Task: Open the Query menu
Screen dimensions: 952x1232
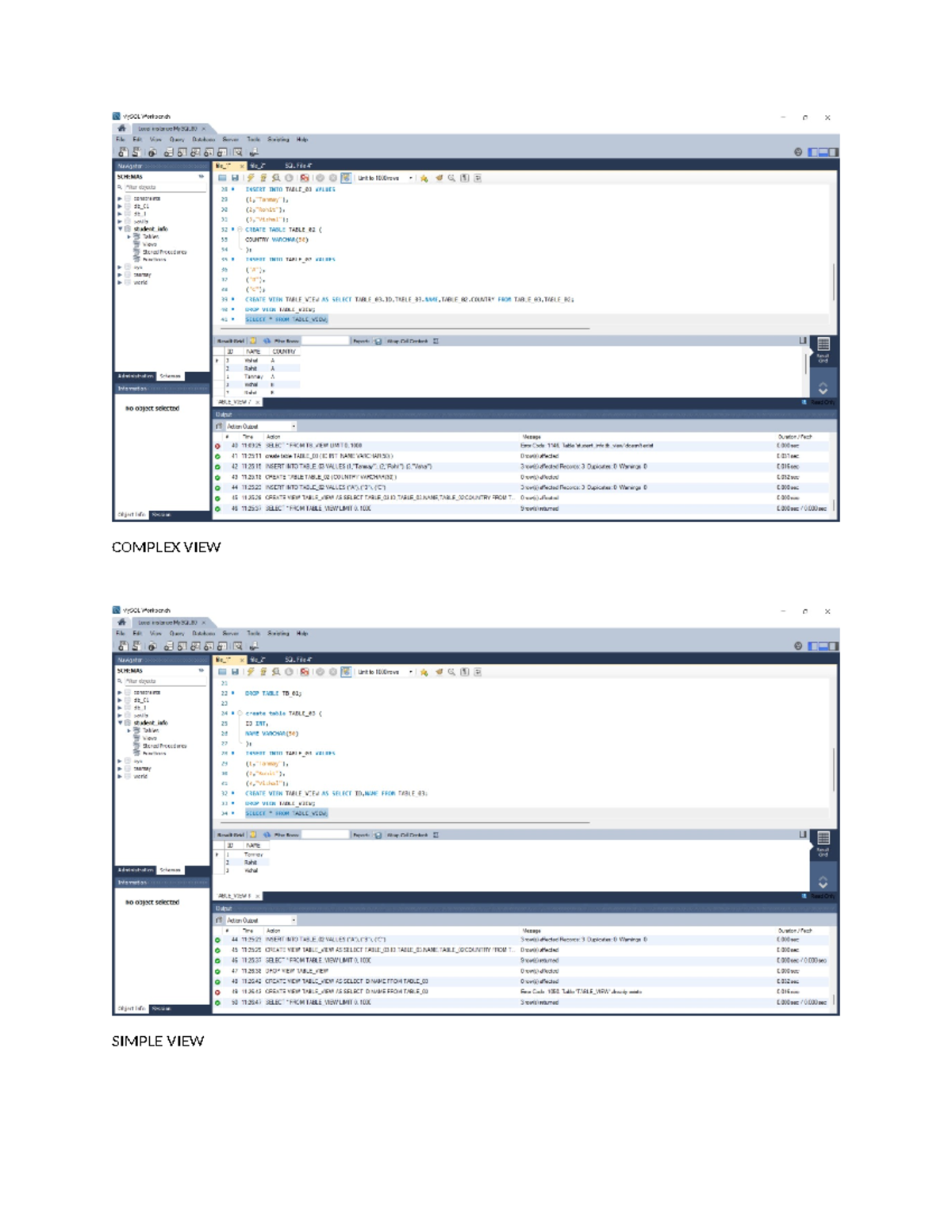Action: tap(178, 138)
